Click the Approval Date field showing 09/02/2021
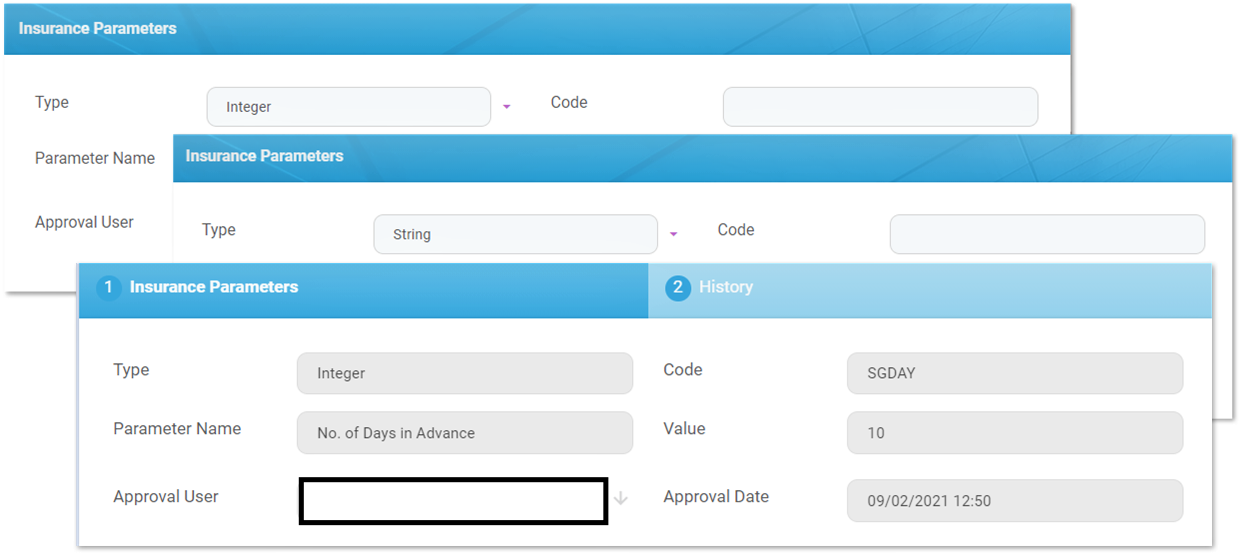The height and width of the screenshot is (557, 1244). point(1014,500)
